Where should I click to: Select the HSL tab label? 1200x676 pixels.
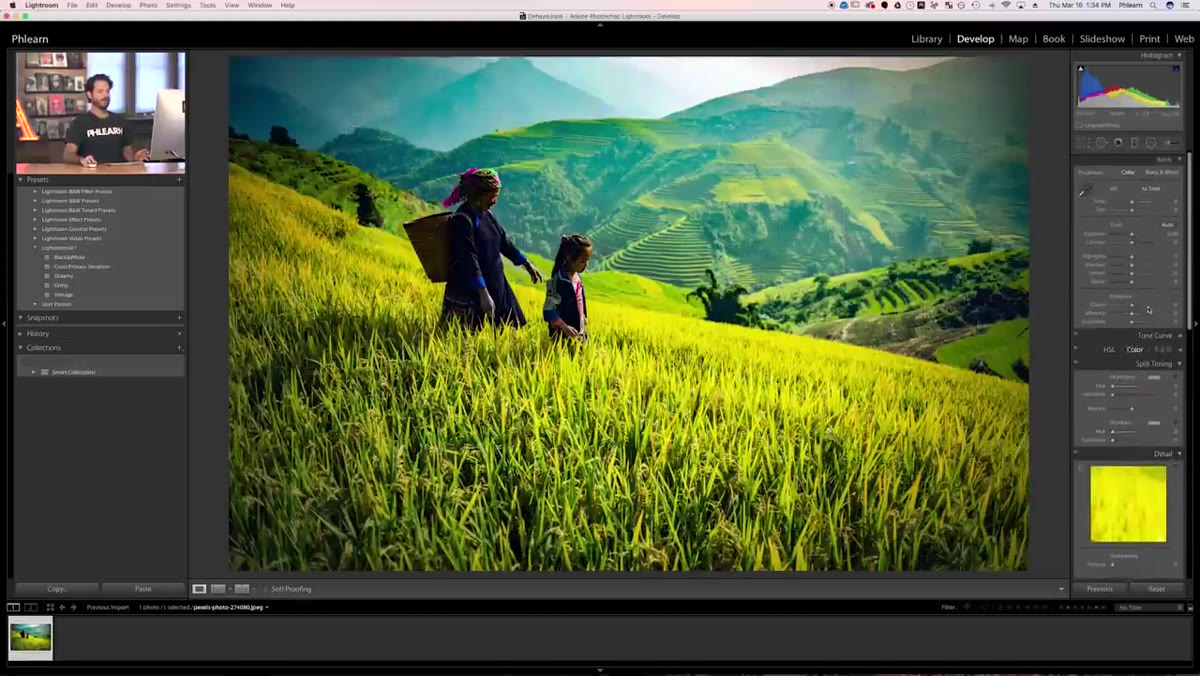pos(1109,349)
